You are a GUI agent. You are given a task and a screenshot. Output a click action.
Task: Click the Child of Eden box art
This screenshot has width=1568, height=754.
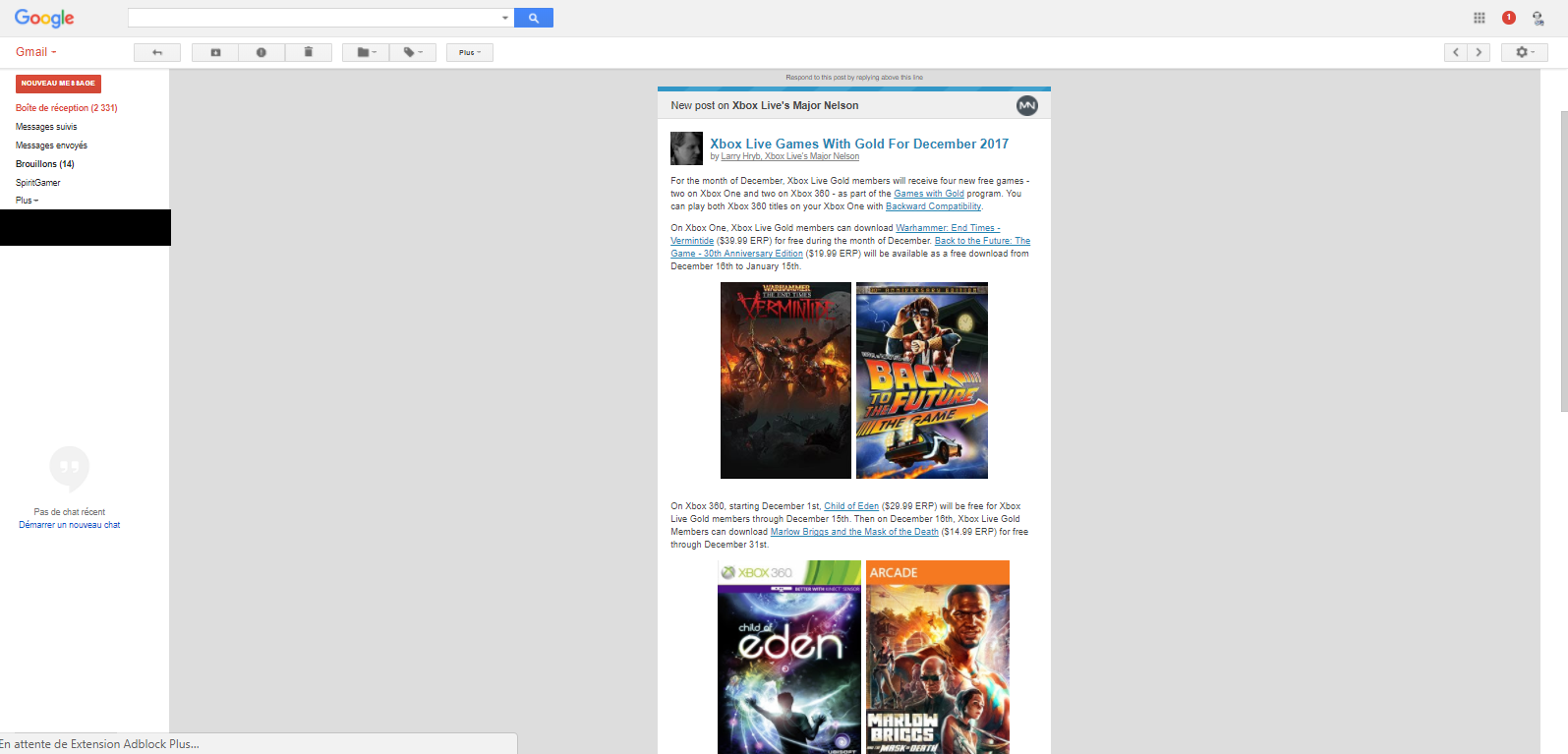(x=789, y=657)
